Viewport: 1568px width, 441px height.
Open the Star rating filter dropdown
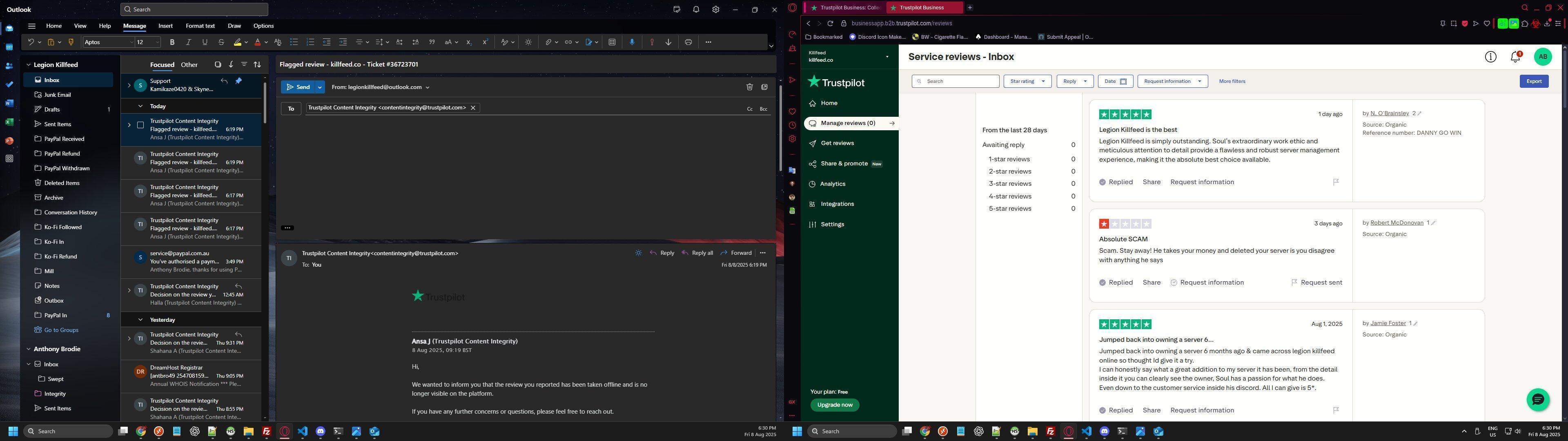coord(1027,81)
